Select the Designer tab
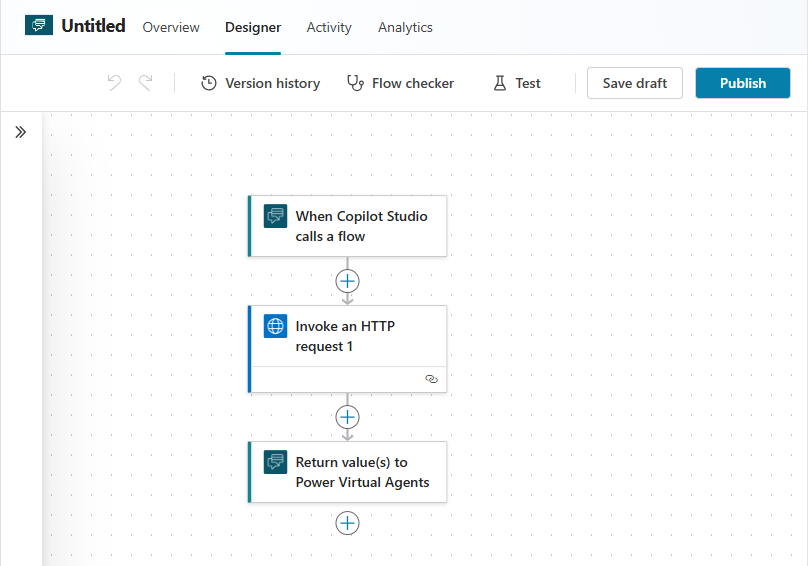Image resolution: width=808 pixels, height=566 pixels. pos(253,27)
